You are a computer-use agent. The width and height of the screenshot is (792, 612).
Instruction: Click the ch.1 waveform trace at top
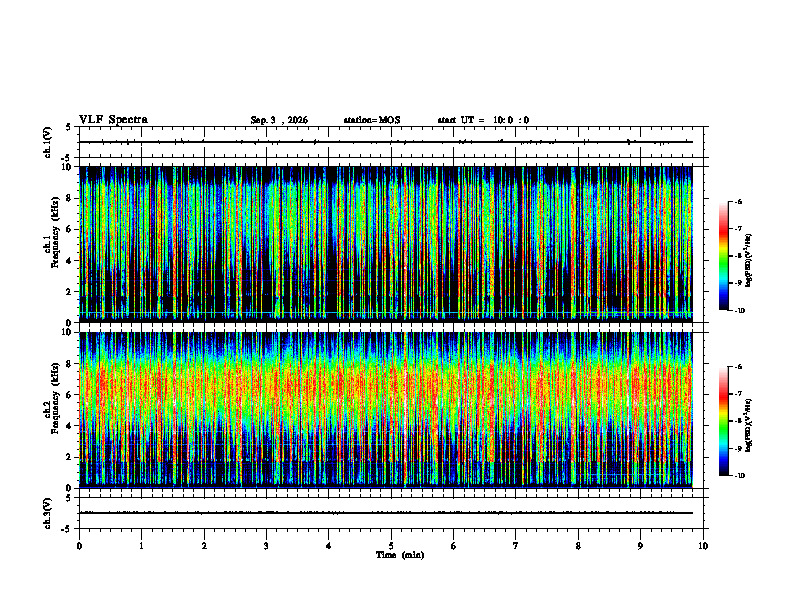pyautogui.click(x=386, y=142)
